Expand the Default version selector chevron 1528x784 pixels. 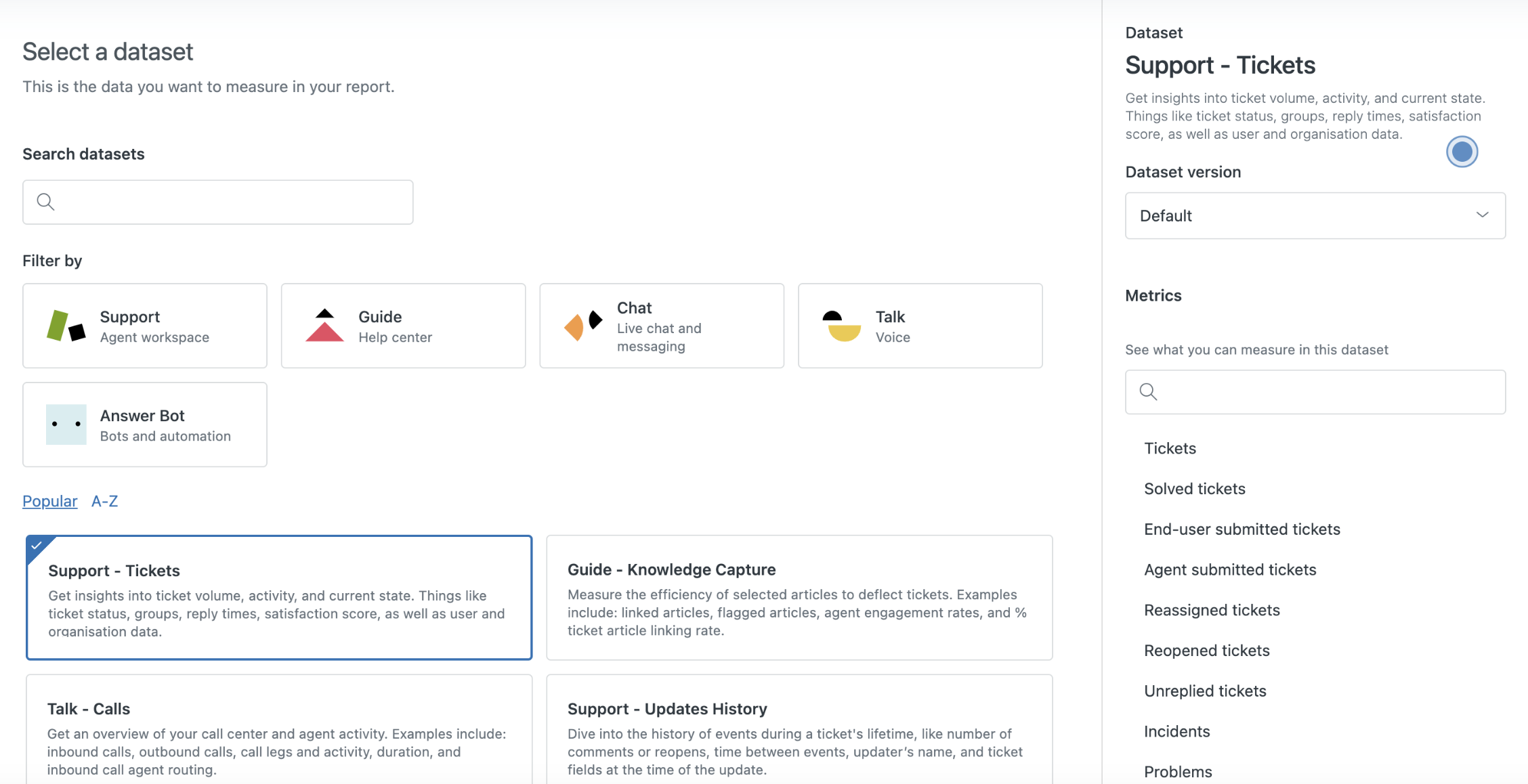[x=1483, y=215]
